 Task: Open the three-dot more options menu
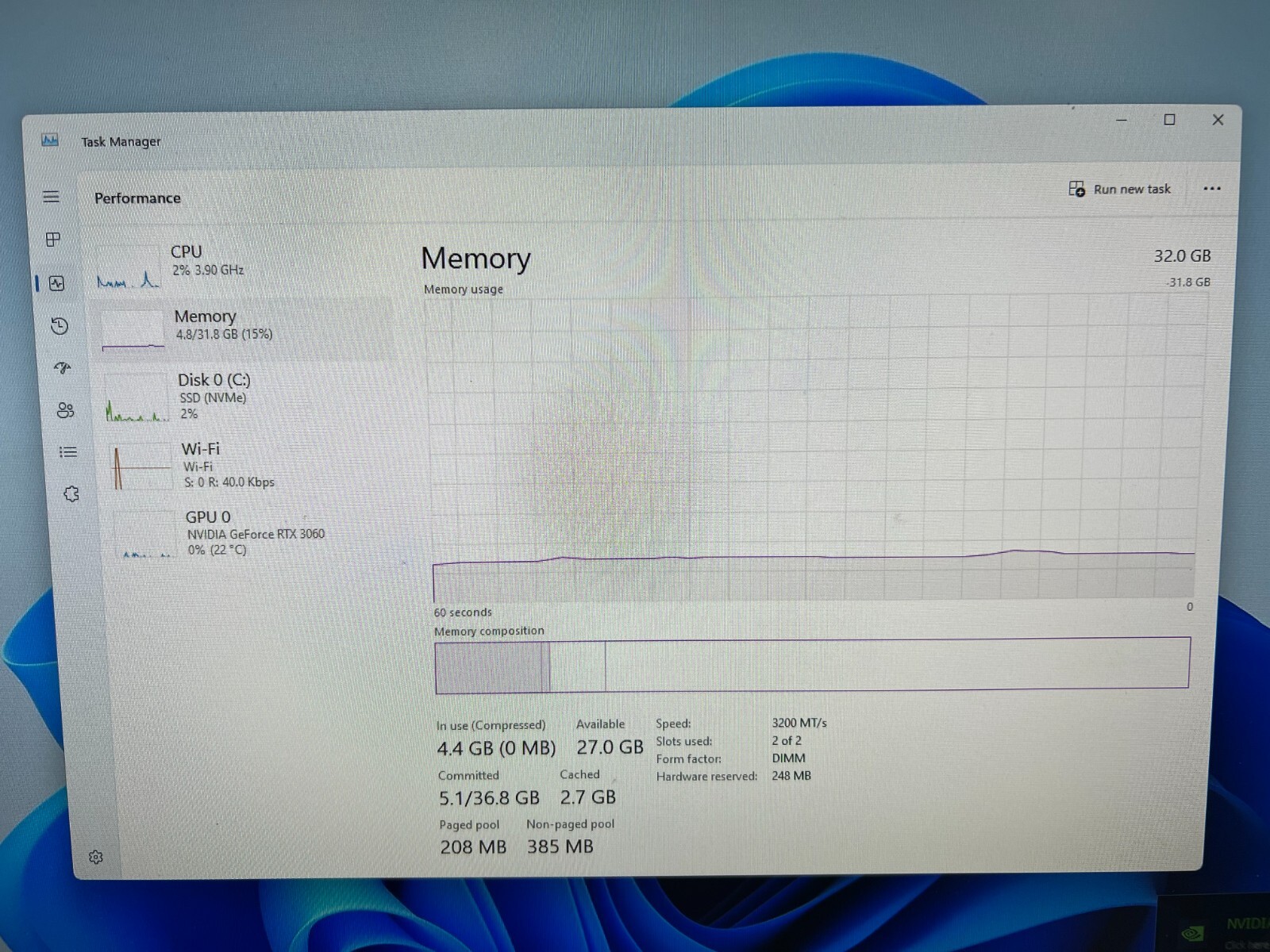(x=1212, y=189)
